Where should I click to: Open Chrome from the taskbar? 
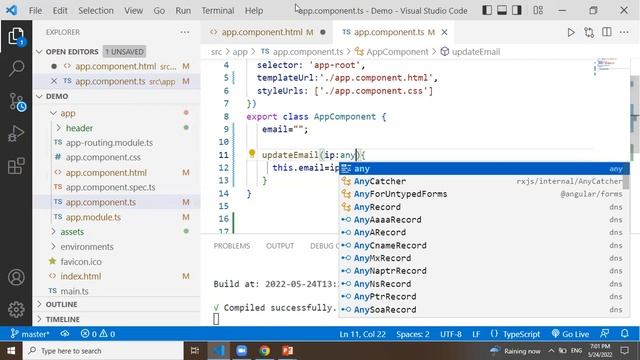click(264, 351)
